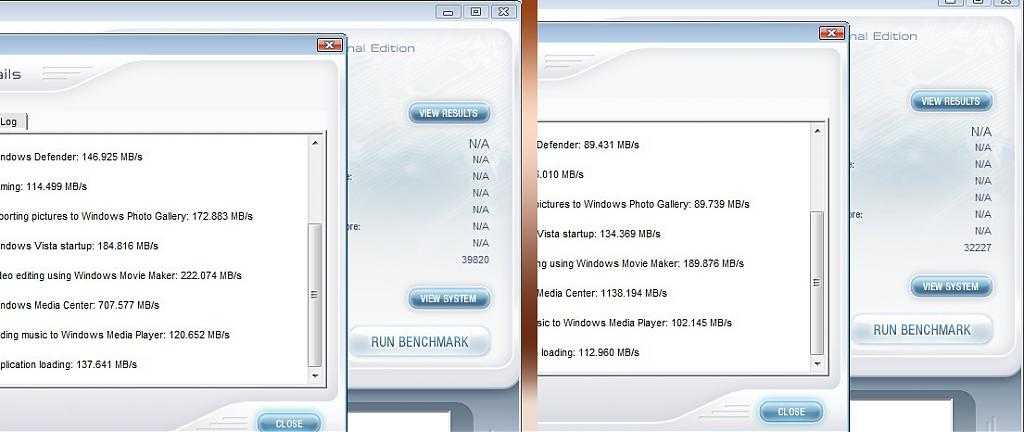Click the Media Center 1138.194 MB/s line

[601, 293]
